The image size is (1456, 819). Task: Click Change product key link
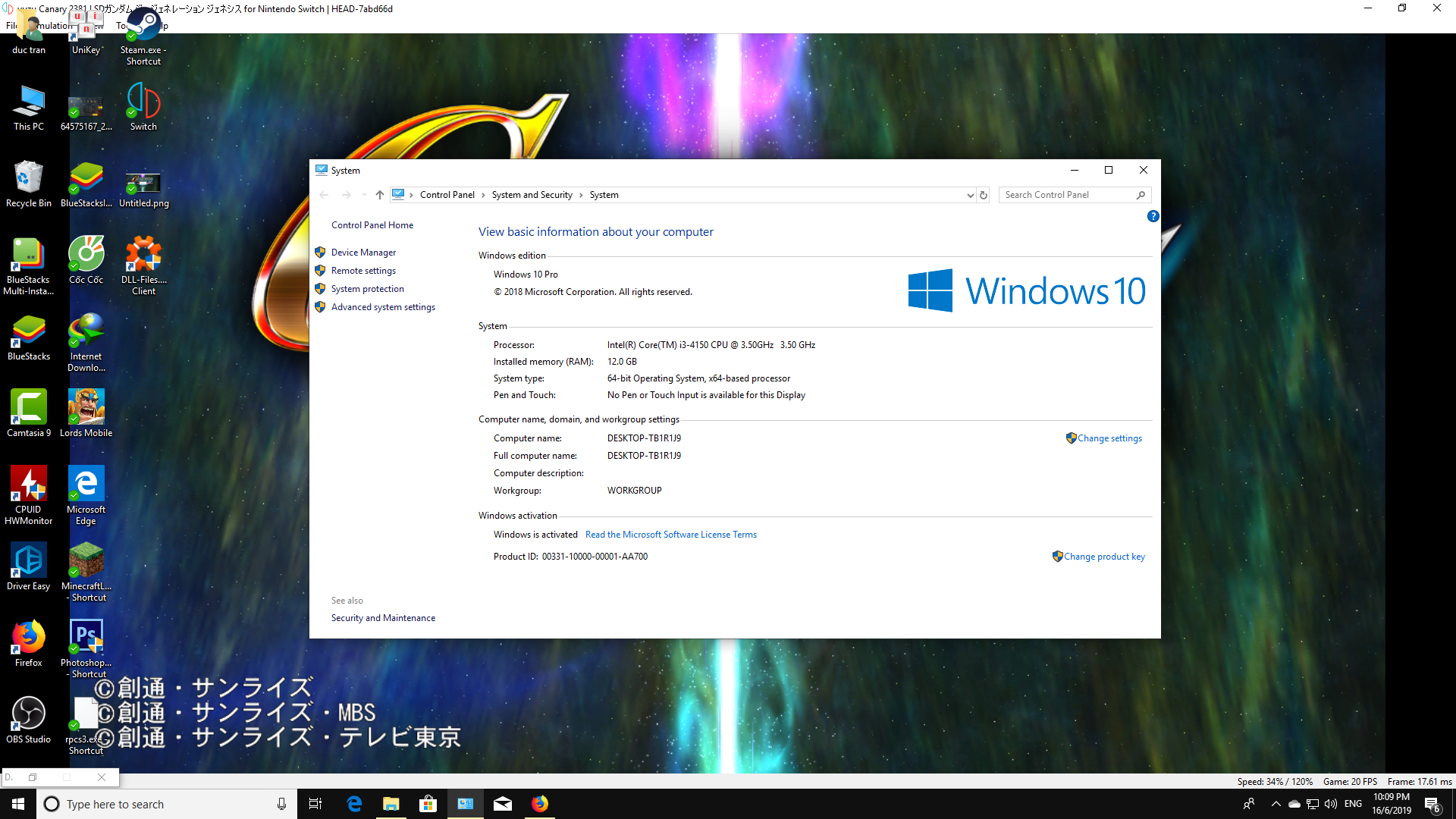1104,557
